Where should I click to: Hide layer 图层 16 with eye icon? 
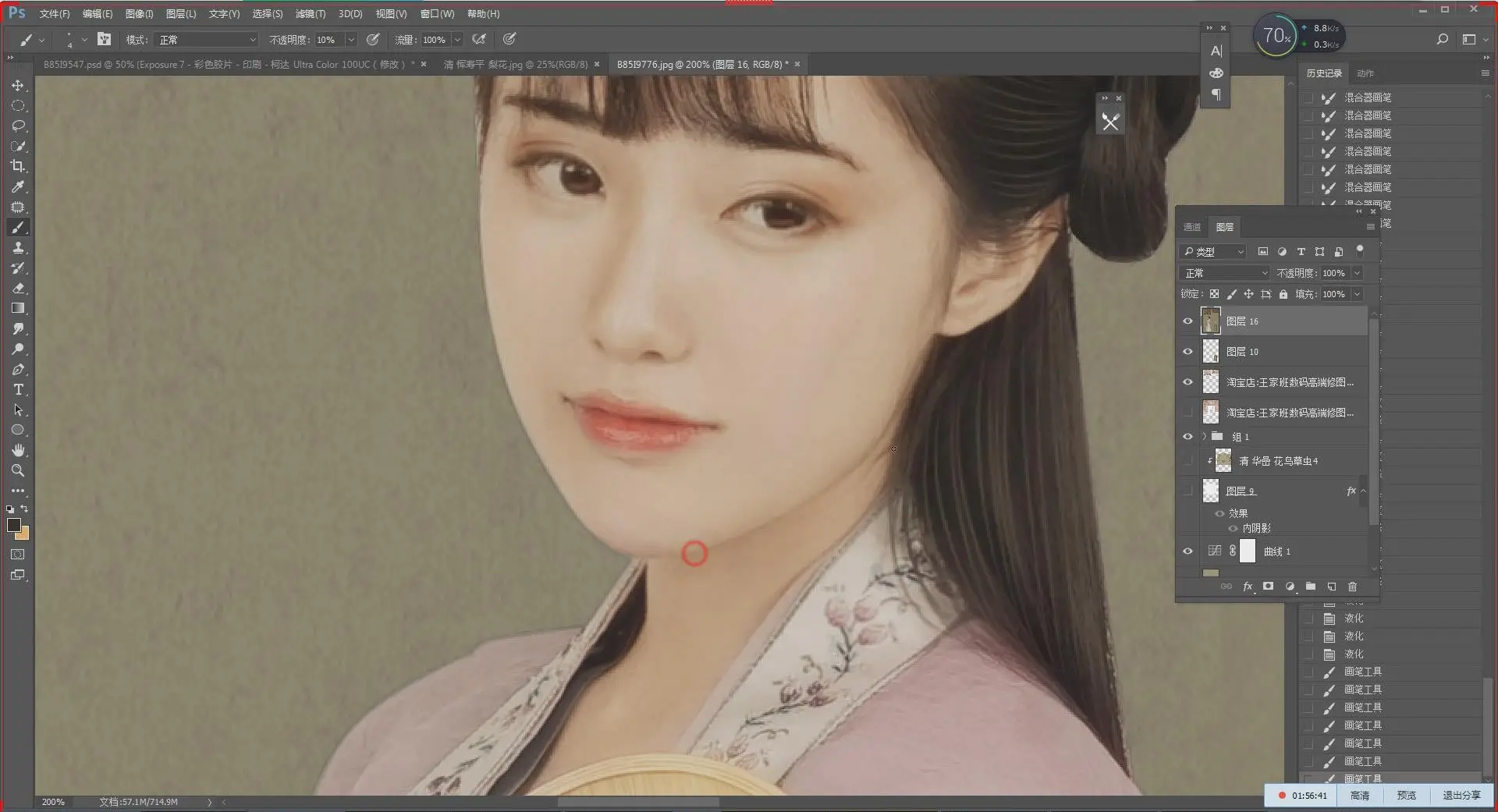(1187, 321)
